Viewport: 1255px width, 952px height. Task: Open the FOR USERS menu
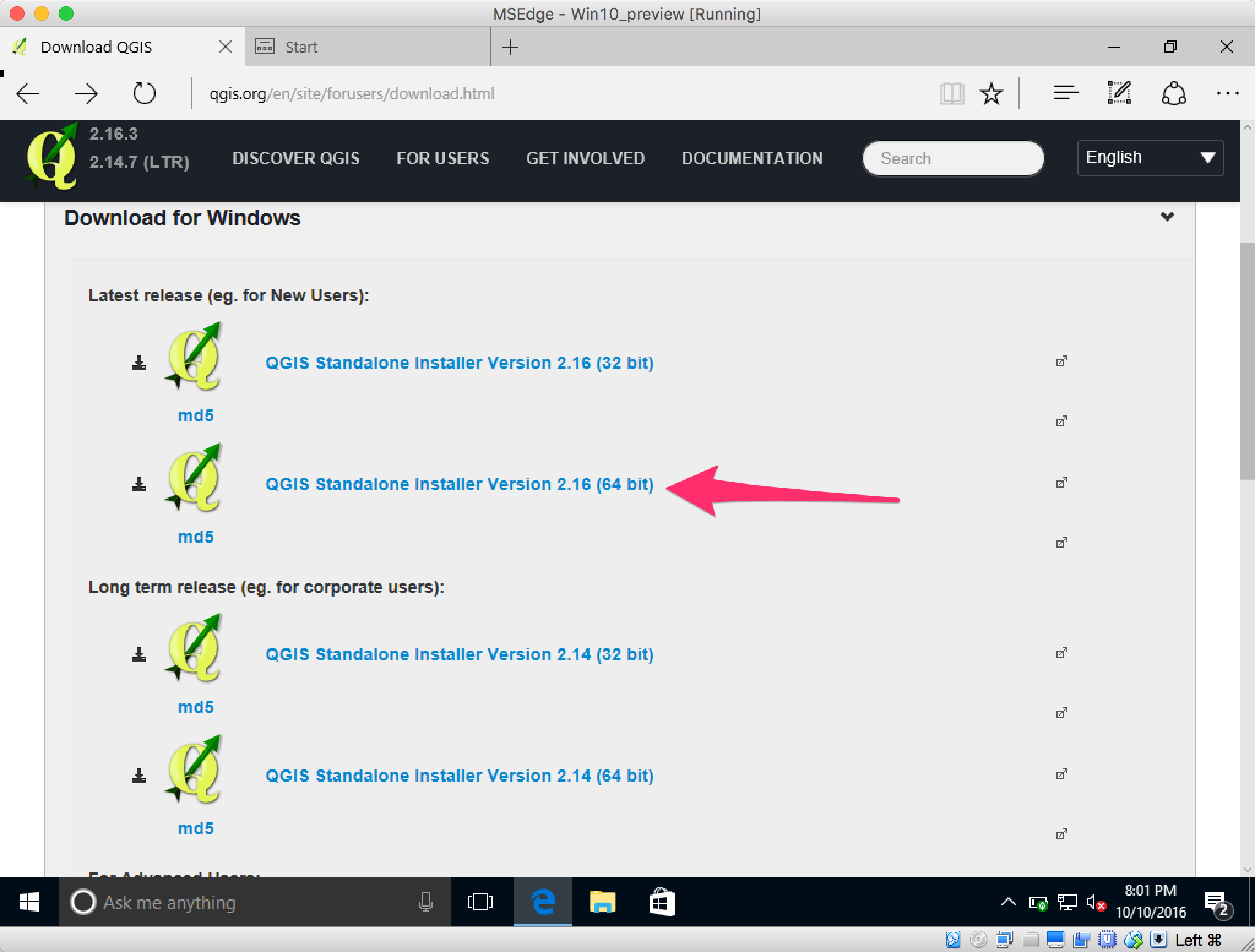(x=442, y=158)
